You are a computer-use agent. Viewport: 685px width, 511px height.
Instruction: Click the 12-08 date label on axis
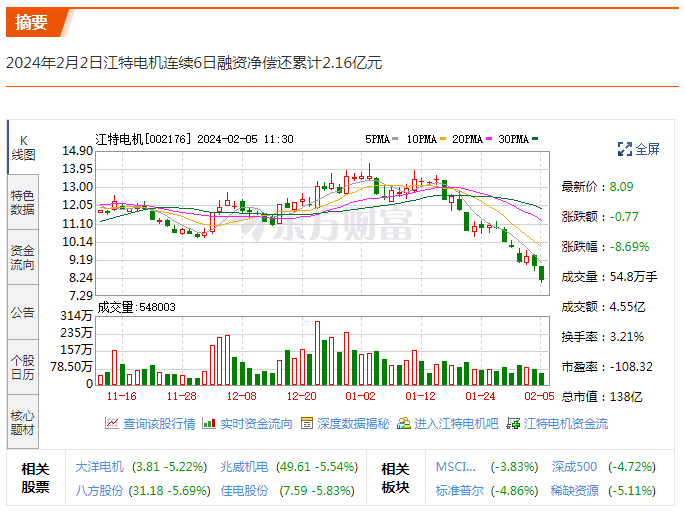(x=242, y=396)
